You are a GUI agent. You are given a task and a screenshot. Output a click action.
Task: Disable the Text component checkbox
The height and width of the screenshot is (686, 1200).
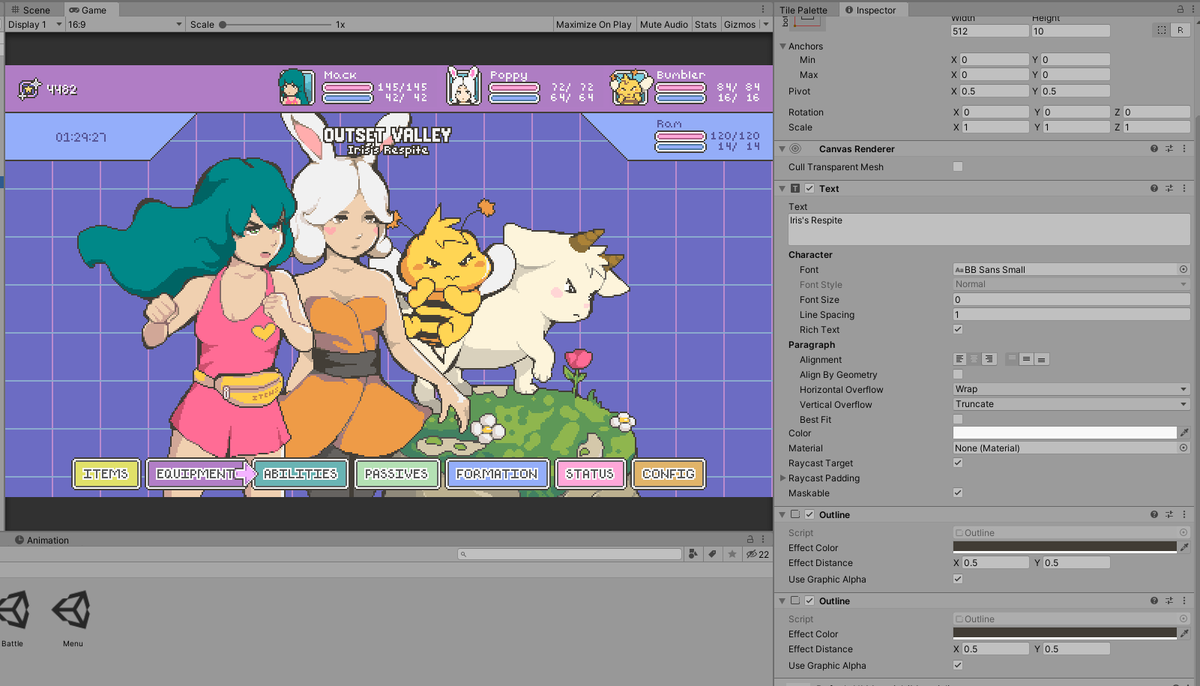pos(809,188)
